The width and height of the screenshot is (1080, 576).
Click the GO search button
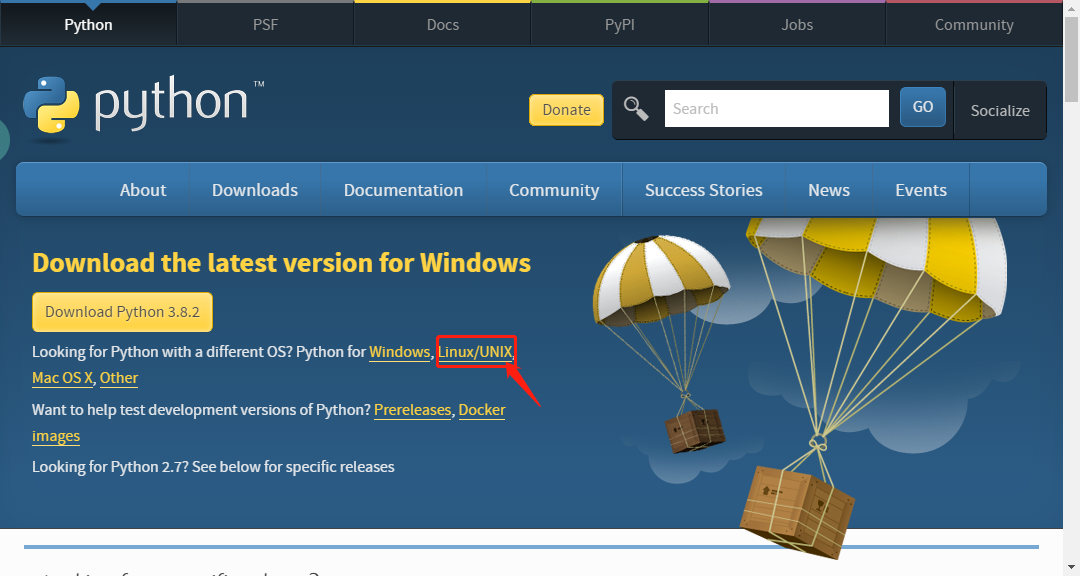923,107
